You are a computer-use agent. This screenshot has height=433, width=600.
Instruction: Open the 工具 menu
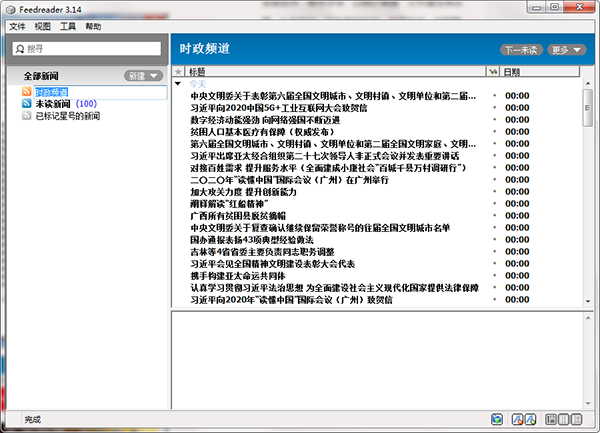67,26
